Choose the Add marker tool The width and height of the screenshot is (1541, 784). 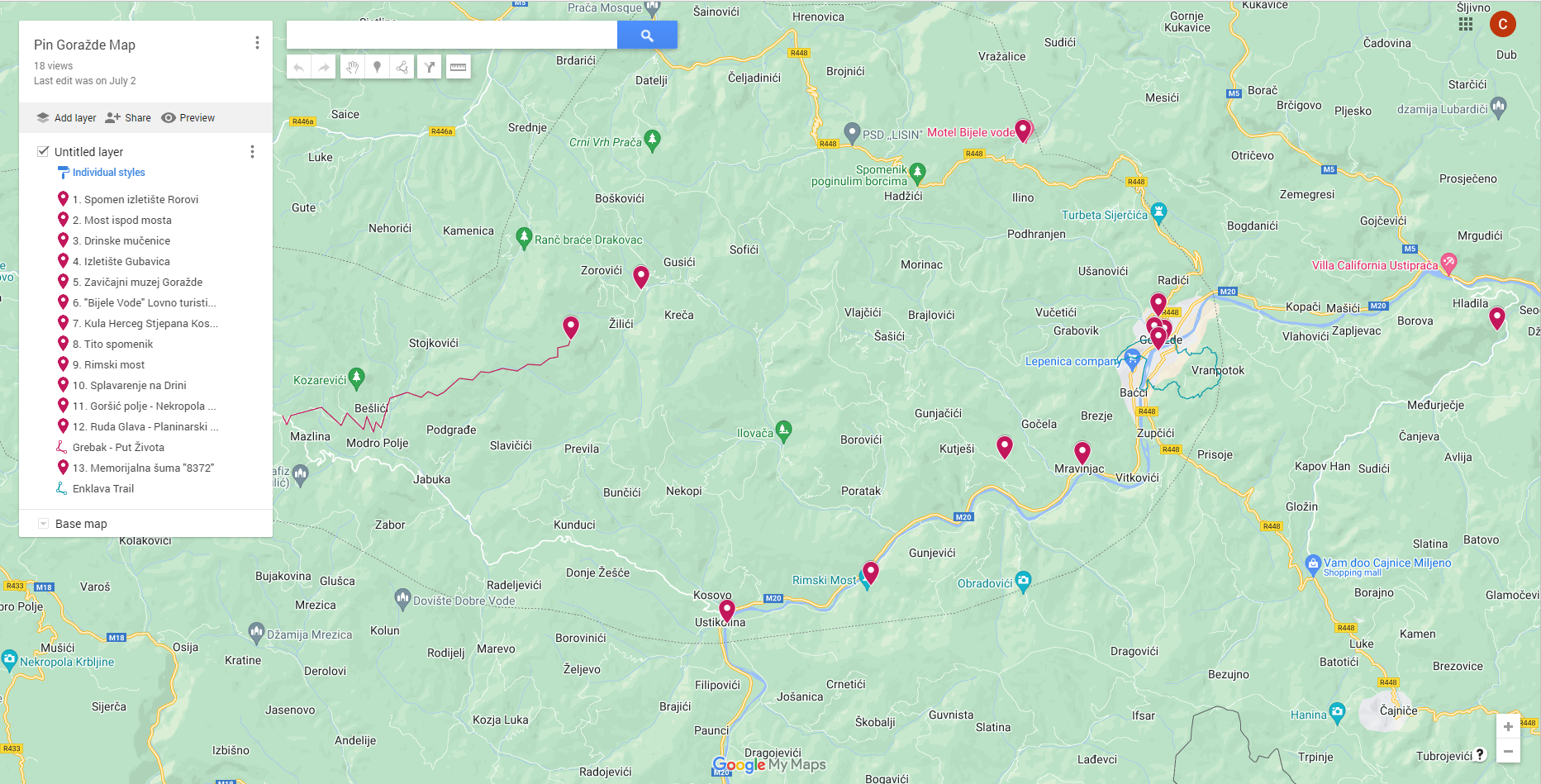[x=377, y=68]
